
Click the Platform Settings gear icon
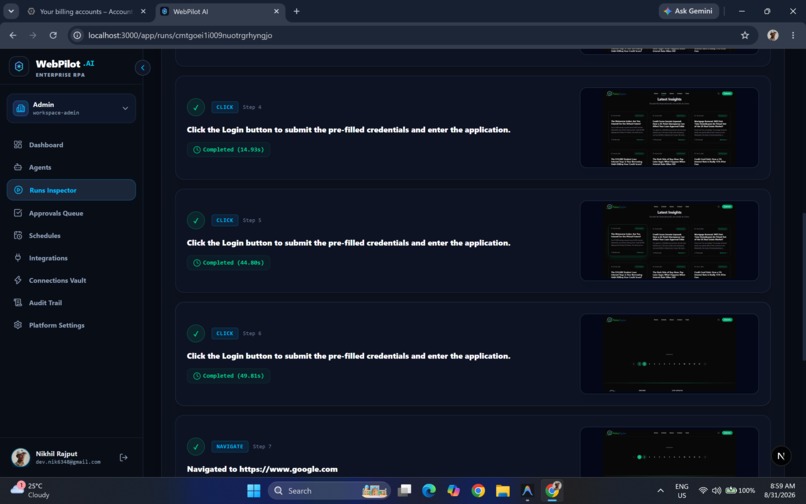click(x=18, y=325)
